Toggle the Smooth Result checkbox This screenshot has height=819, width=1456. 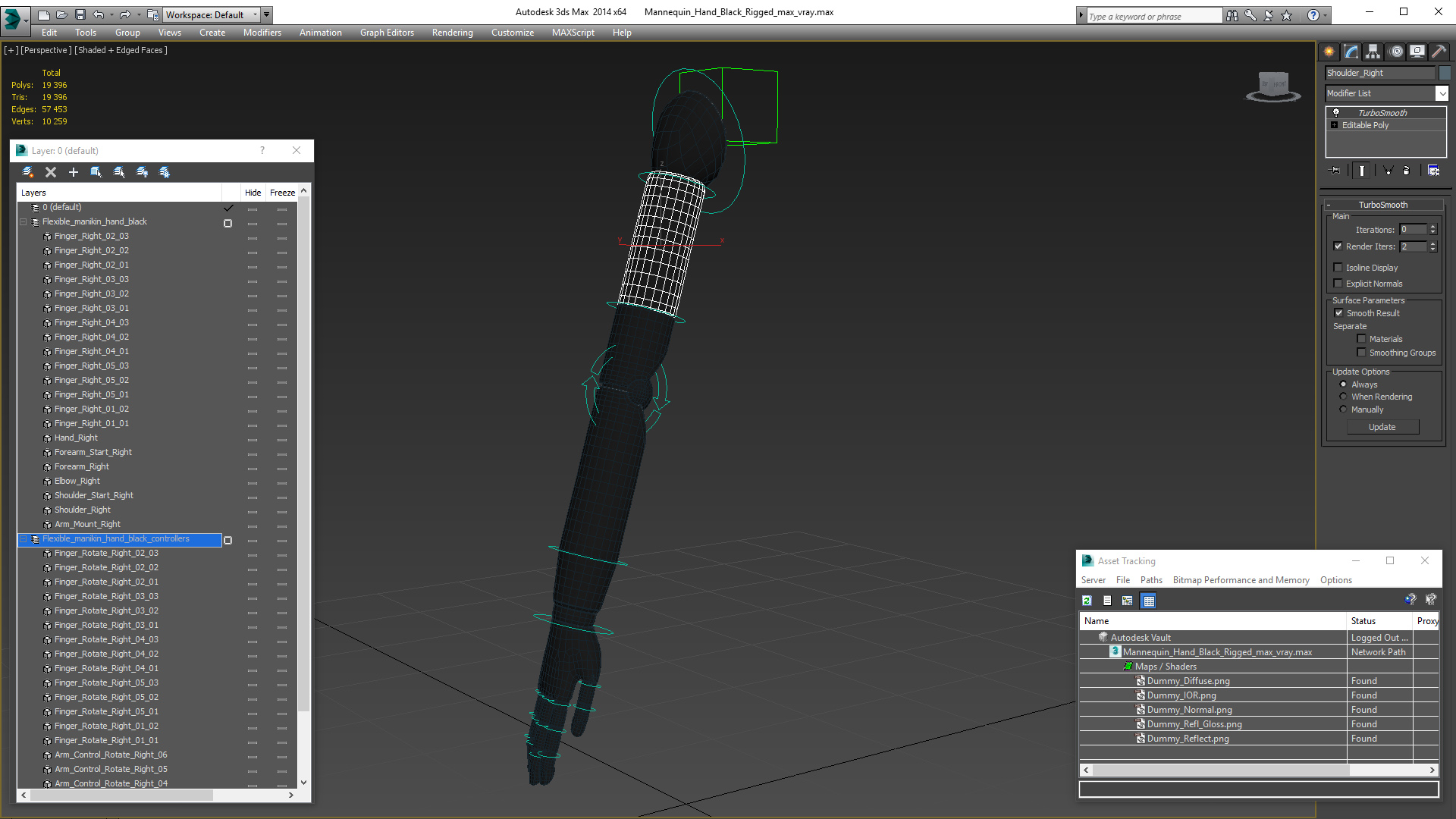point(1339,313)
